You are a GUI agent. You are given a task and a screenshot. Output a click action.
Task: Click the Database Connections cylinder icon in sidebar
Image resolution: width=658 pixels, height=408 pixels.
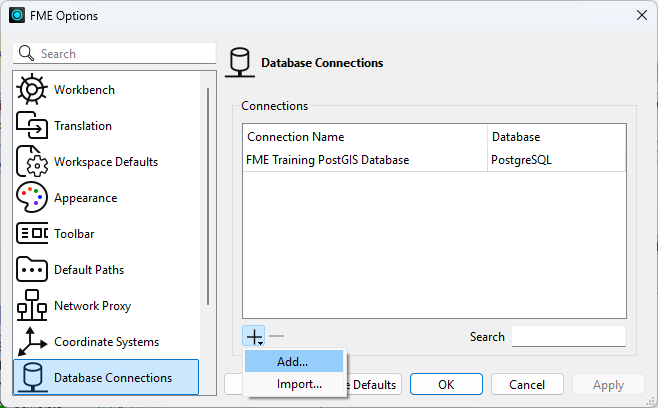(32, 377)
